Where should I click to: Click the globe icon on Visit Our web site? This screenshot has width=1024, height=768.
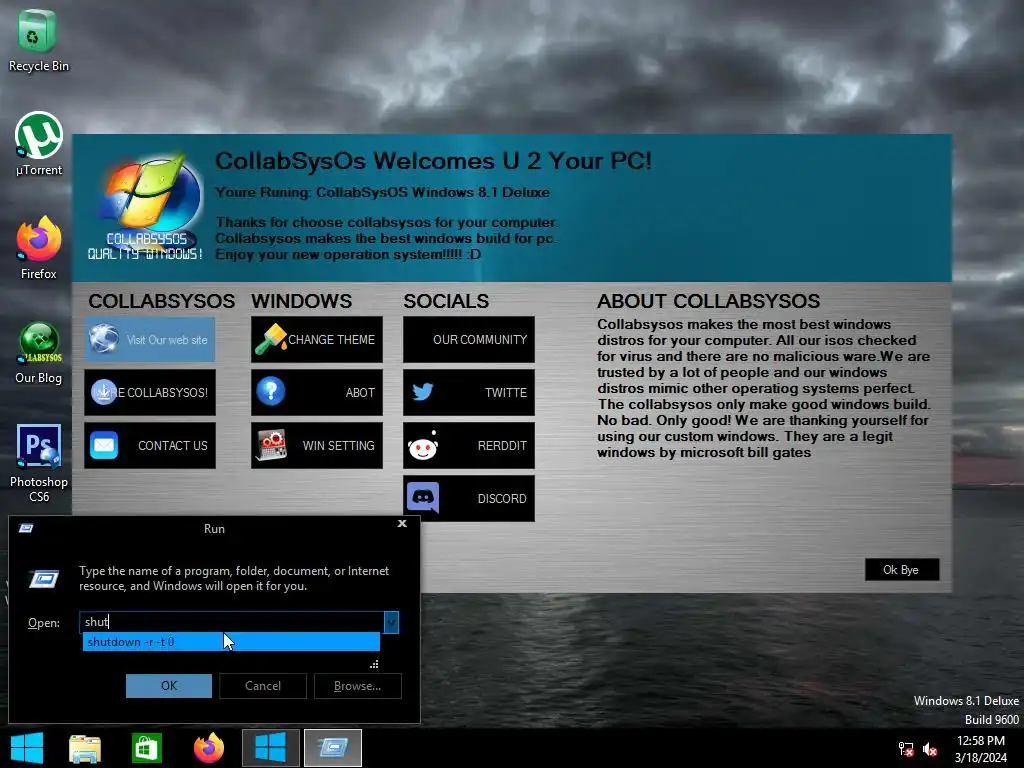[x=104, y=338]
